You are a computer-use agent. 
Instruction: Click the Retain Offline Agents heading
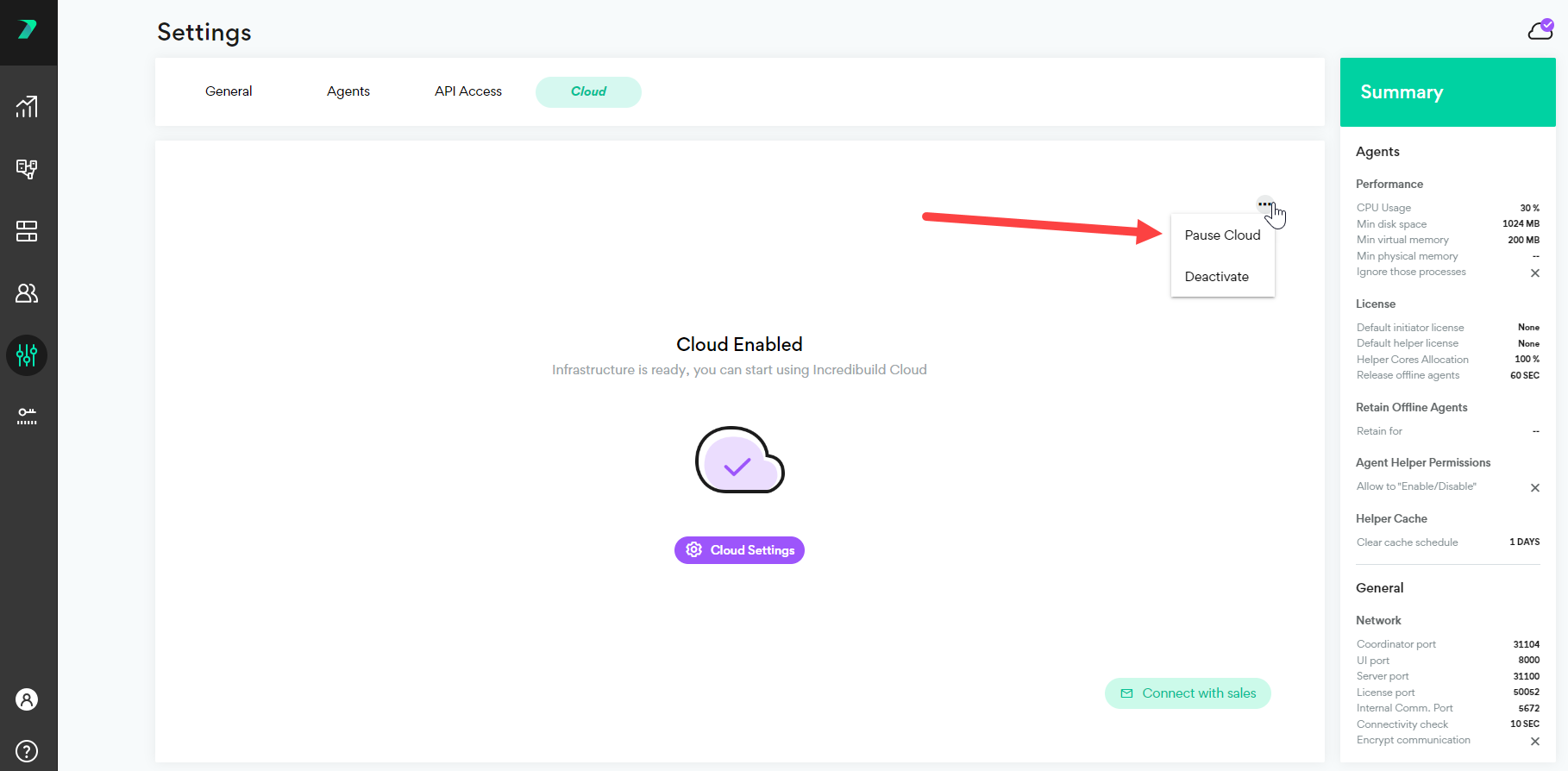tap(1411, 408)
